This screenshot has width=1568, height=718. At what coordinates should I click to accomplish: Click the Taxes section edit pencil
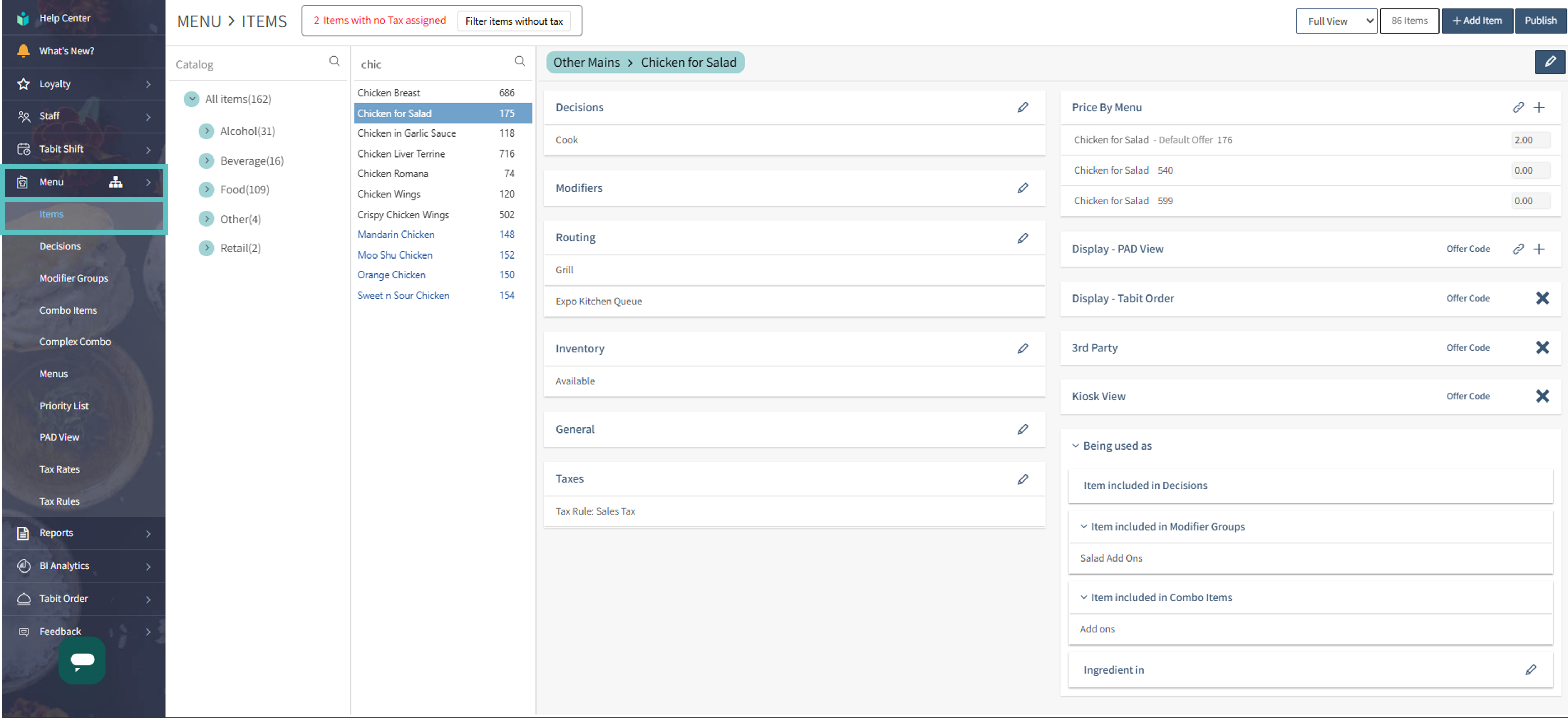pyautogui.click(x=1023, y=479)
